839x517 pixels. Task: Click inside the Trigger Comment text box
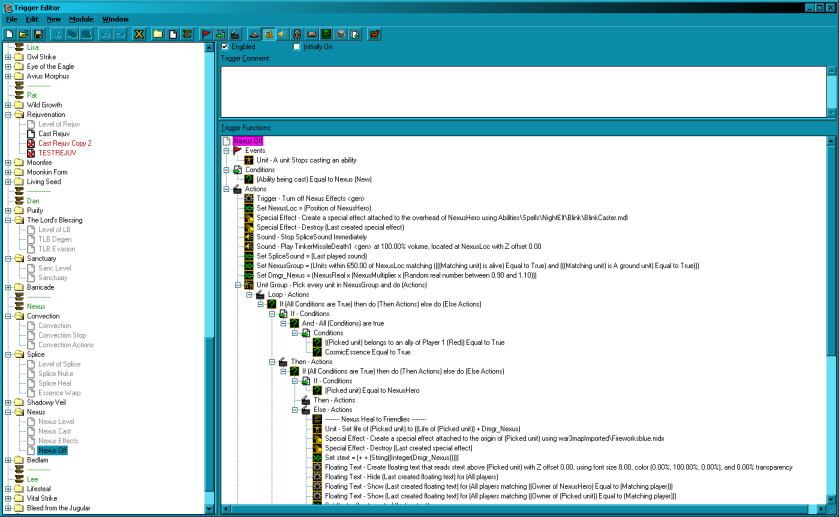(524, 92)
